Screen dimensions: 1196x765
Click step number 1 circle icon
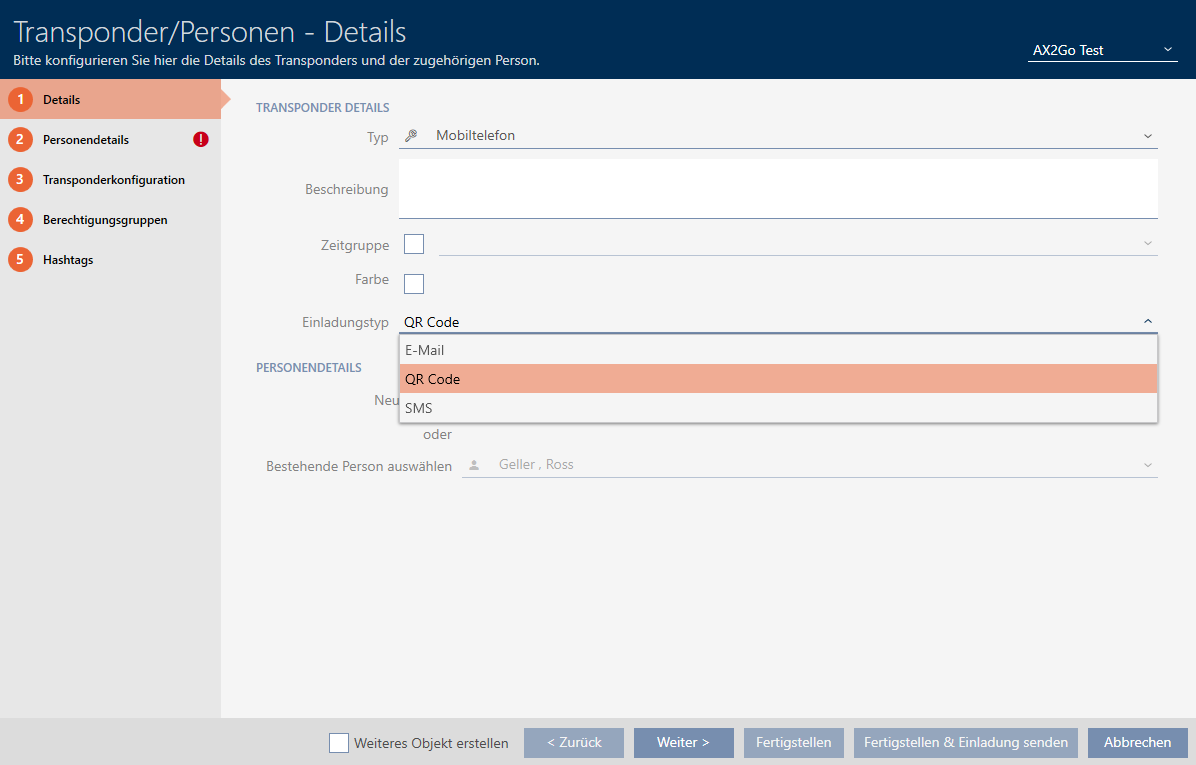point(20,100)
